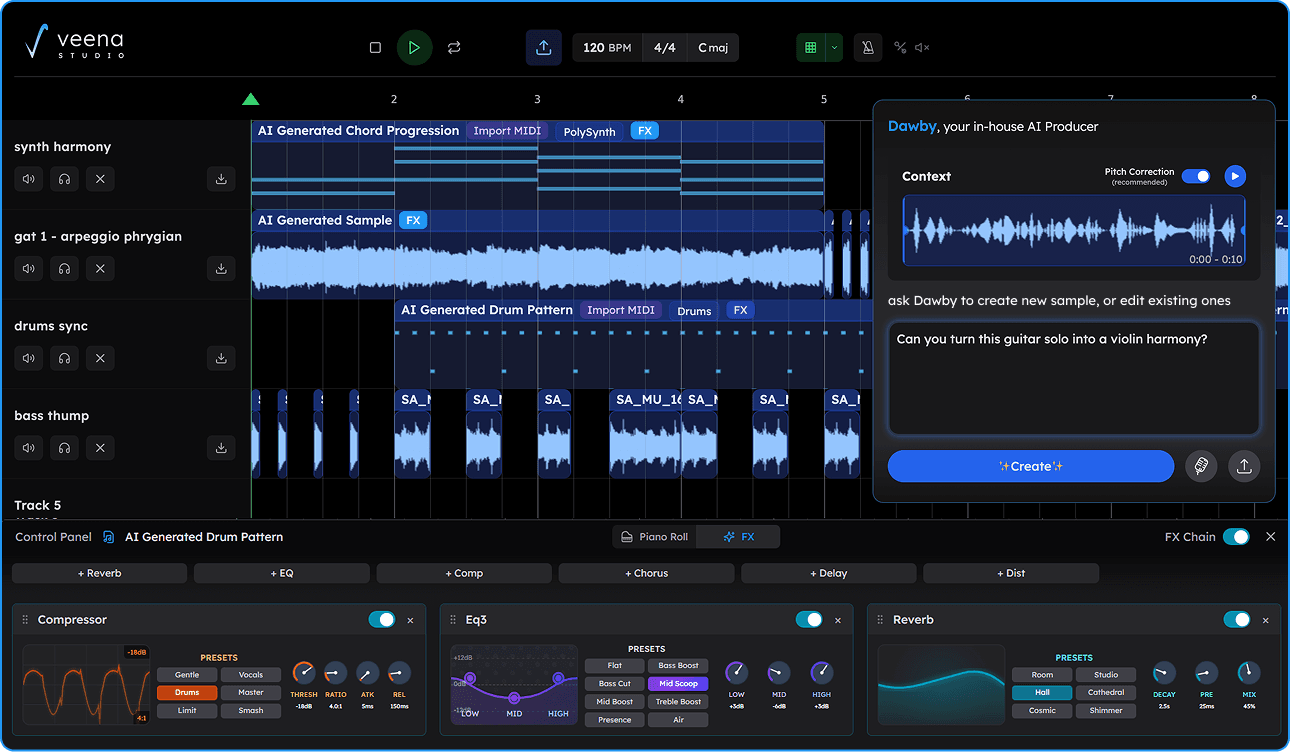1290x752 pixels.
Task: Delete the synth harmony track
Action: coord(100,179)
